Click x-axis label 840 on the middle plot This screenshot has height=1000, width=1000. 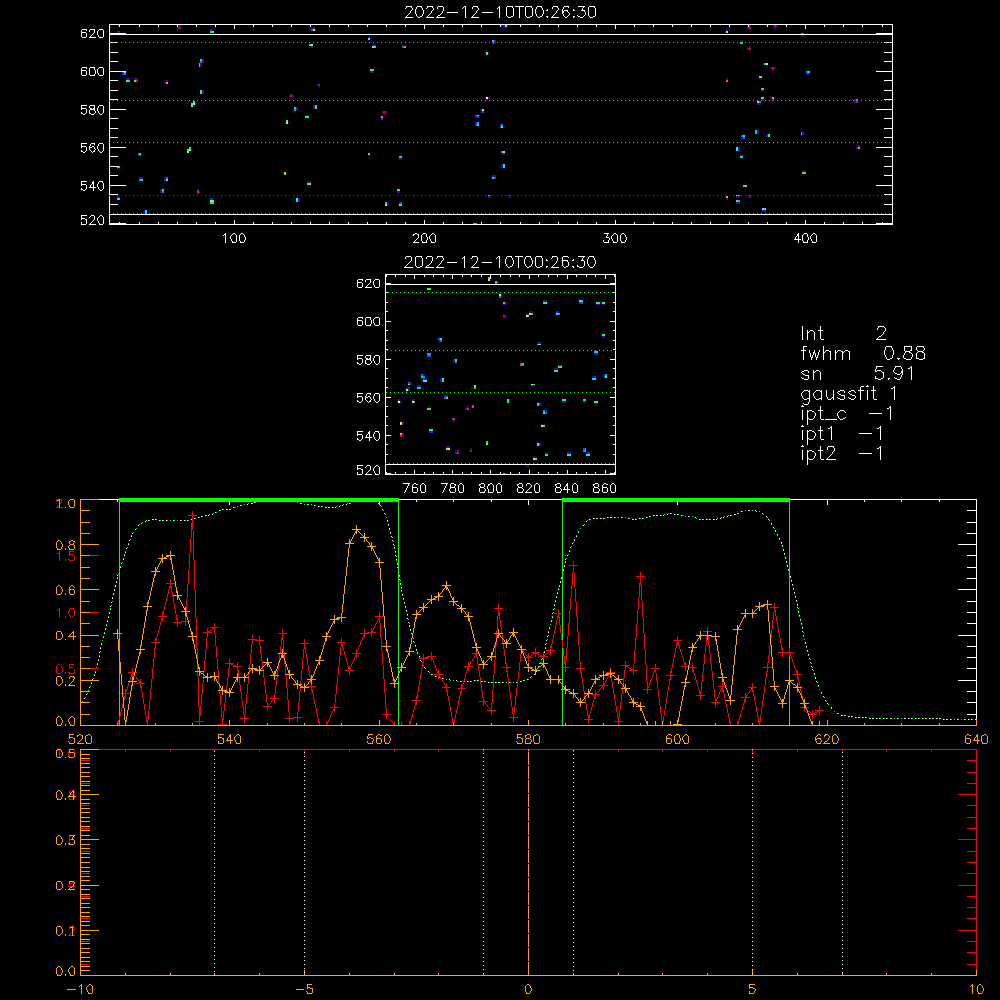click(x=566, y=489)
